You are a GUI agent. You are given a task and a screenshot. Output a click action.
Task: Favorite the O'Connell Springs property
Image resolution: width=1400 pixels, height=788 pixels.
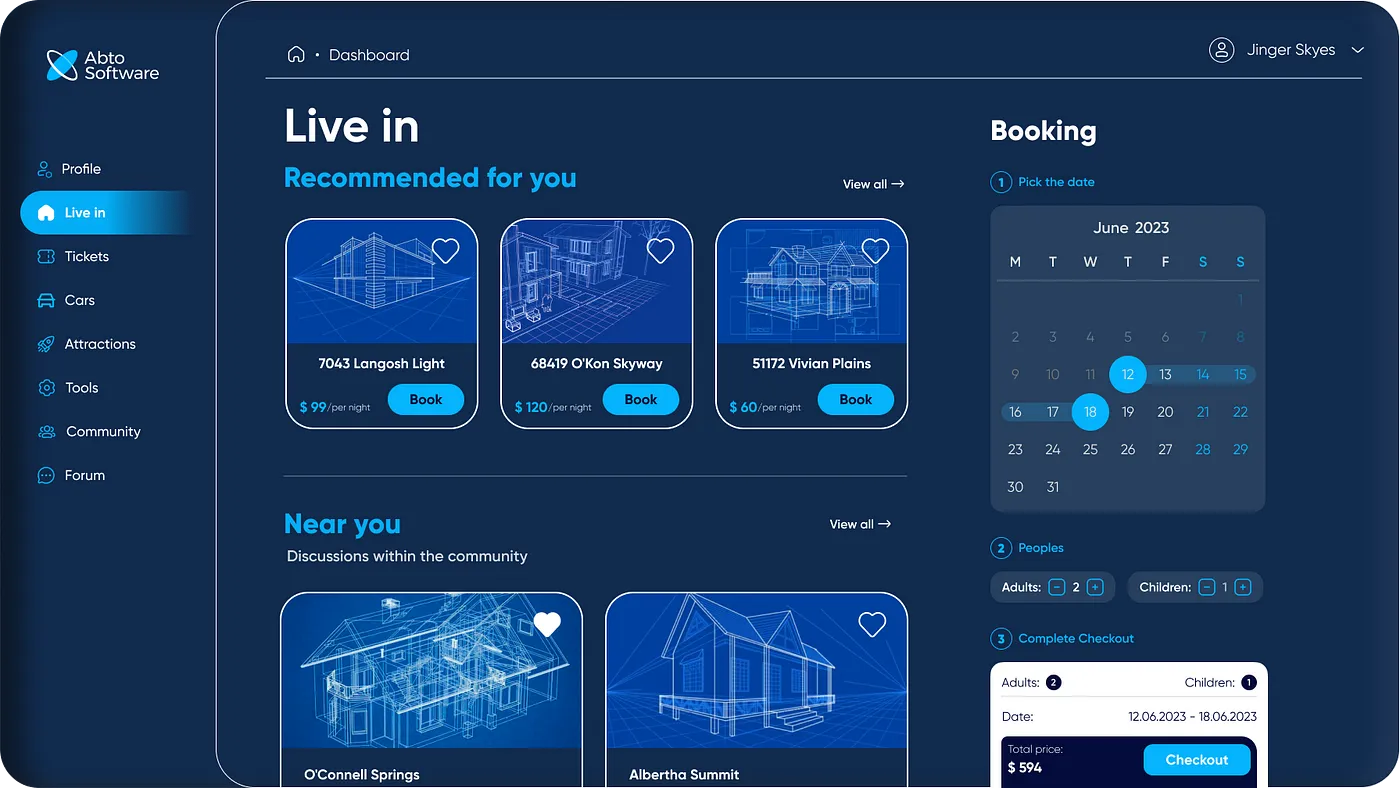pos(547,624)
